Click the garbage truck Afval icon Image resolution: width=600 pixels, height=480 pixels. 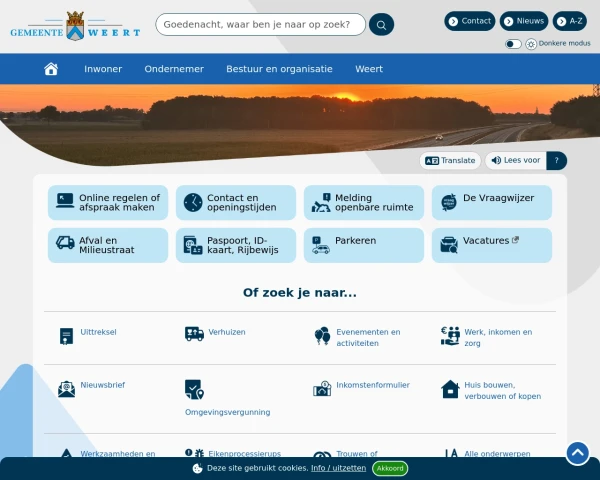(65, 243)
